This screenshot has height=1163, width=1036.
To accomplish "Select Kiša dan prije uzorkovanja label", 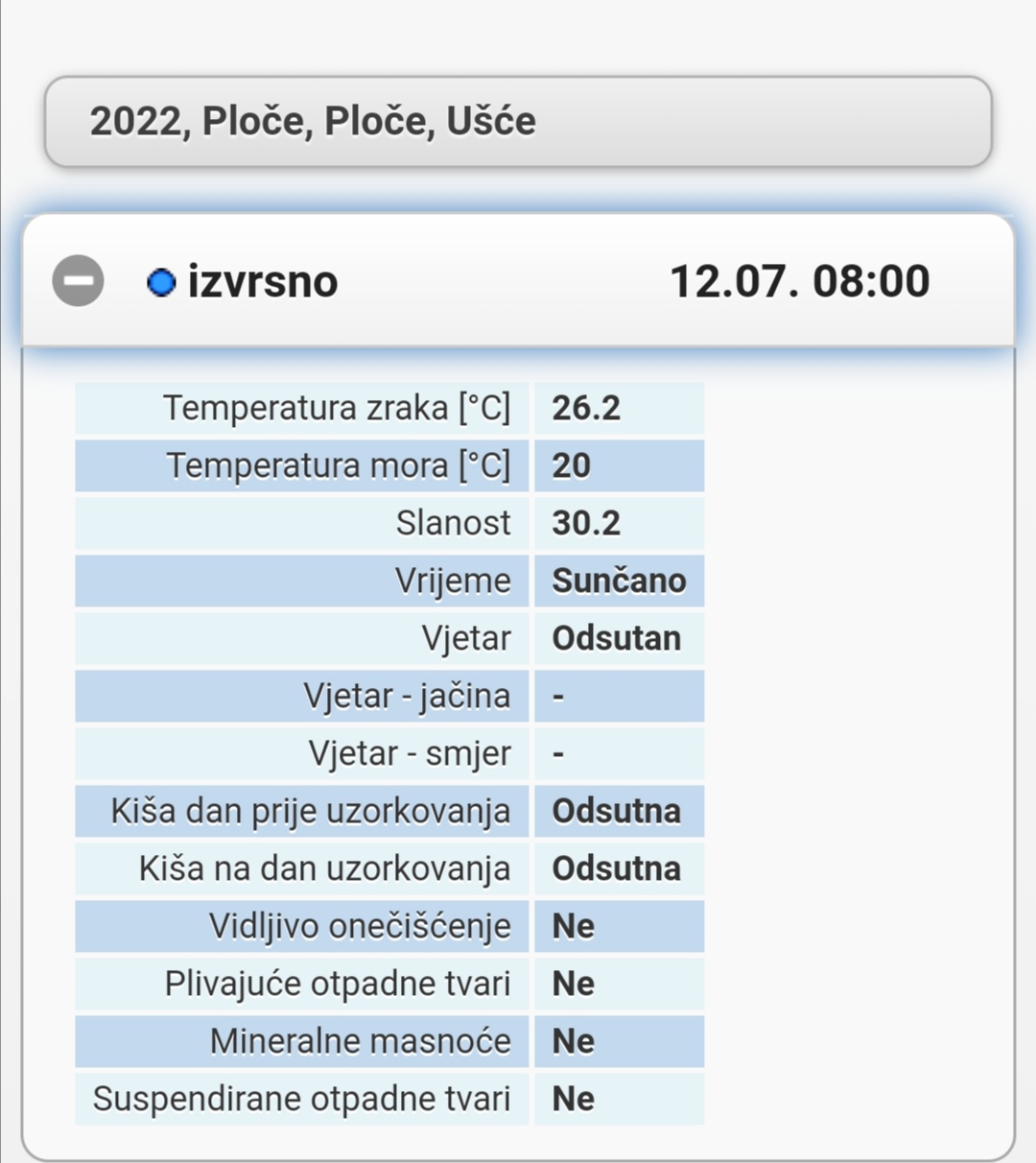I will pyautogui.click(x=310, y=811).
